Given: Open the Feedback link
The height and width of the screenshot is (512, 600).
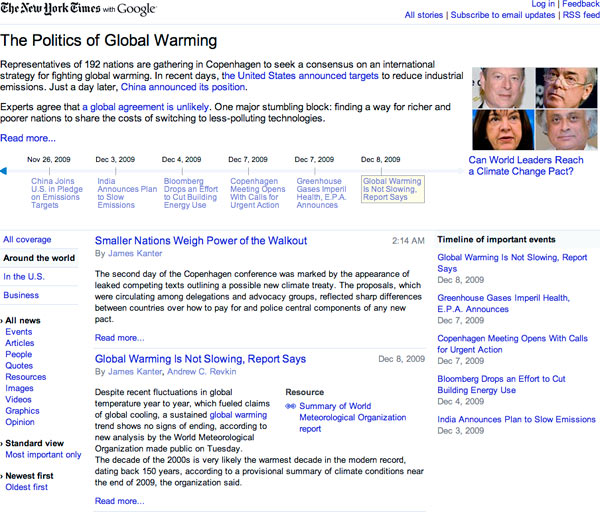Looking at the screenshot, I should [581, 4].
